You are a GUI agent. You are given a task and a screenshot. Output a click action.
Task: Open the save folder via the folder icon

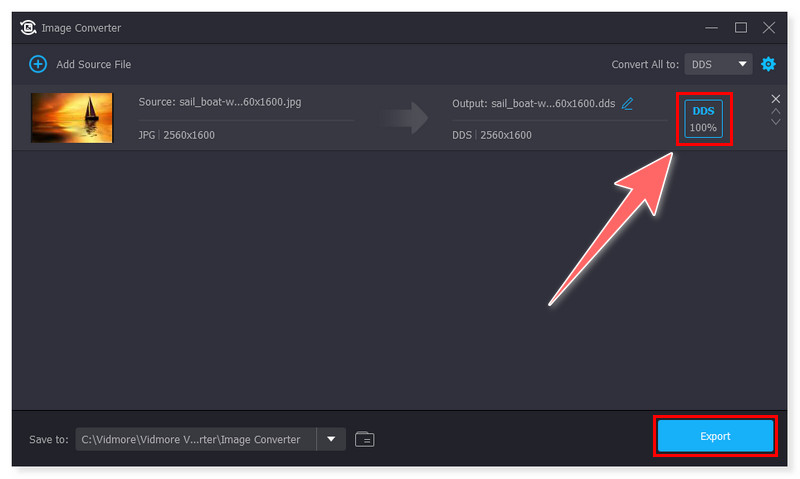coord(365,439)
